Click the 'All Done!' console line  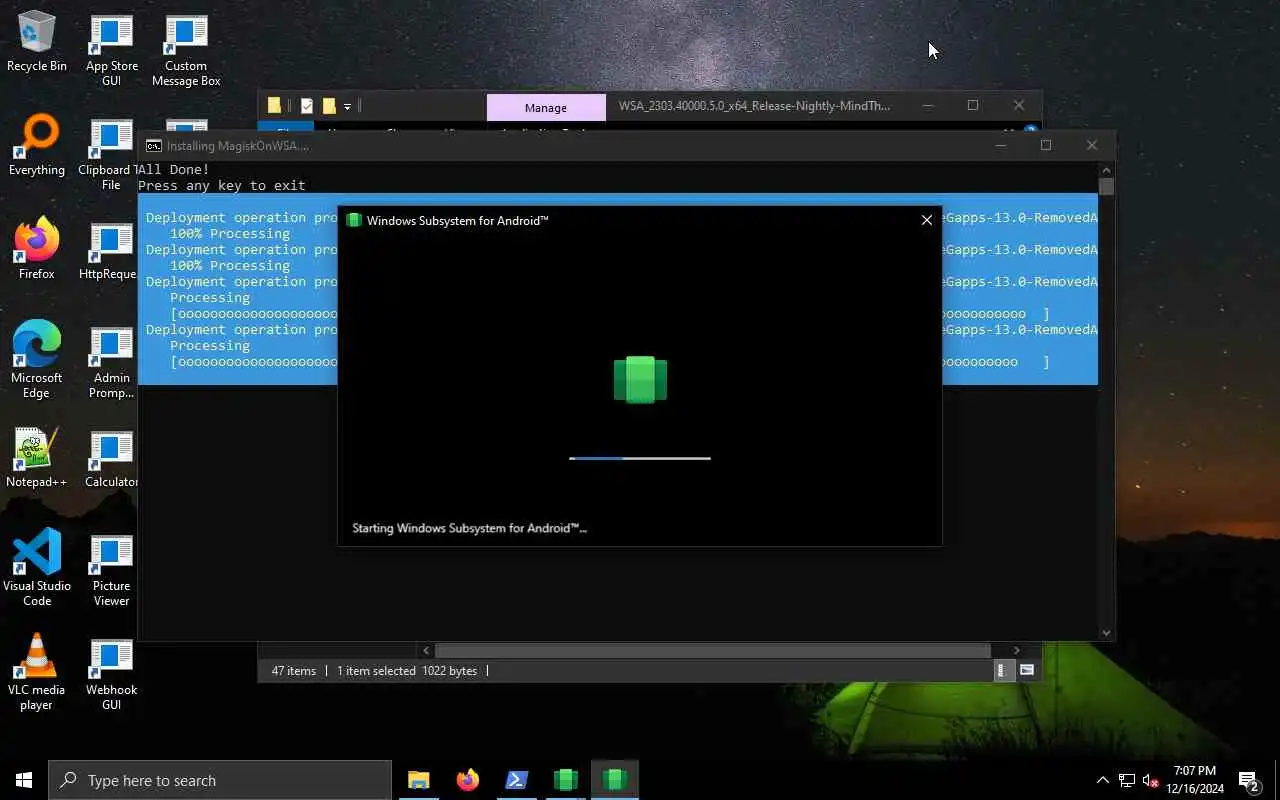[x=174, y=169]
